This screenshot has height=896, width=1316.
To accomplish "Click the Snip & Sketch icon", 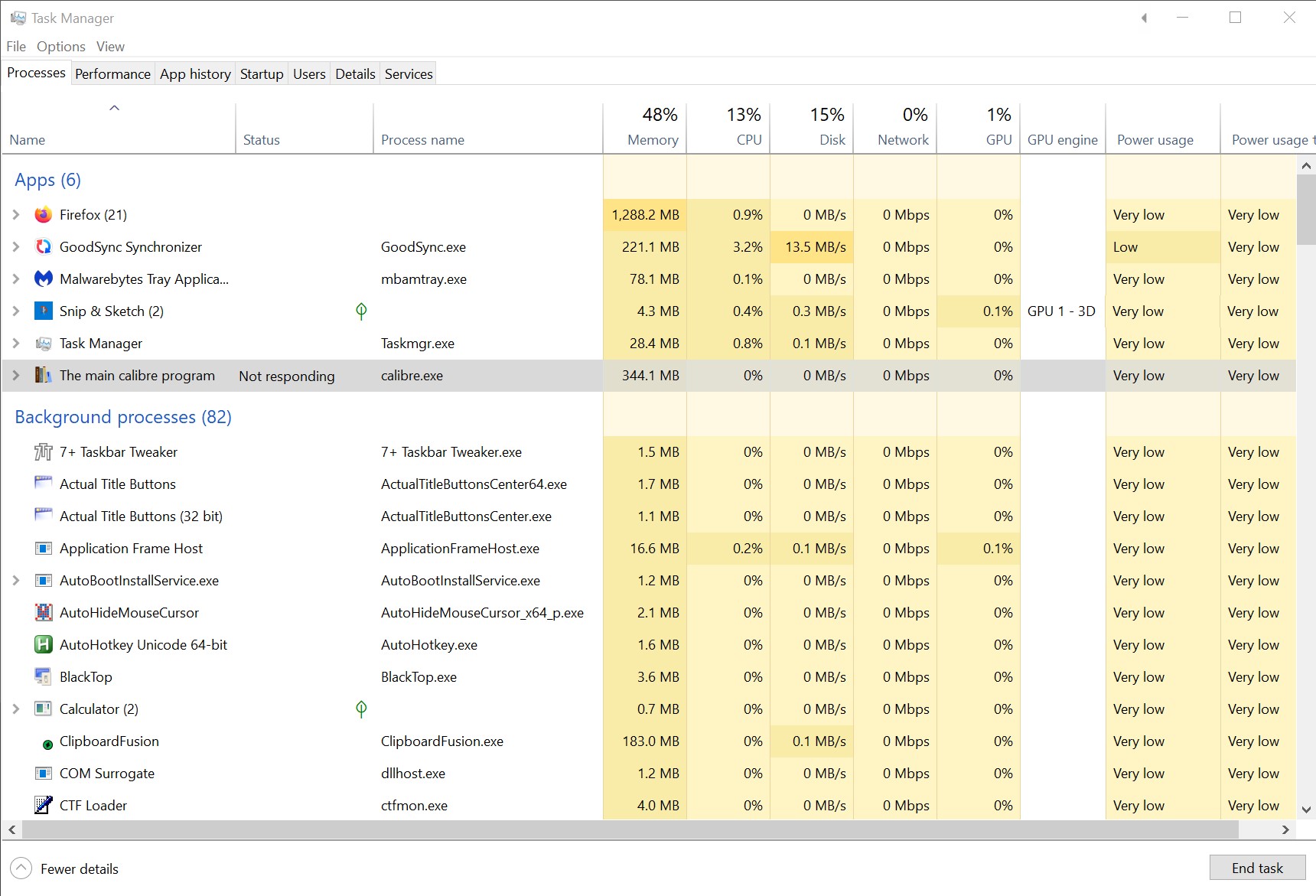I will point(44,311).
